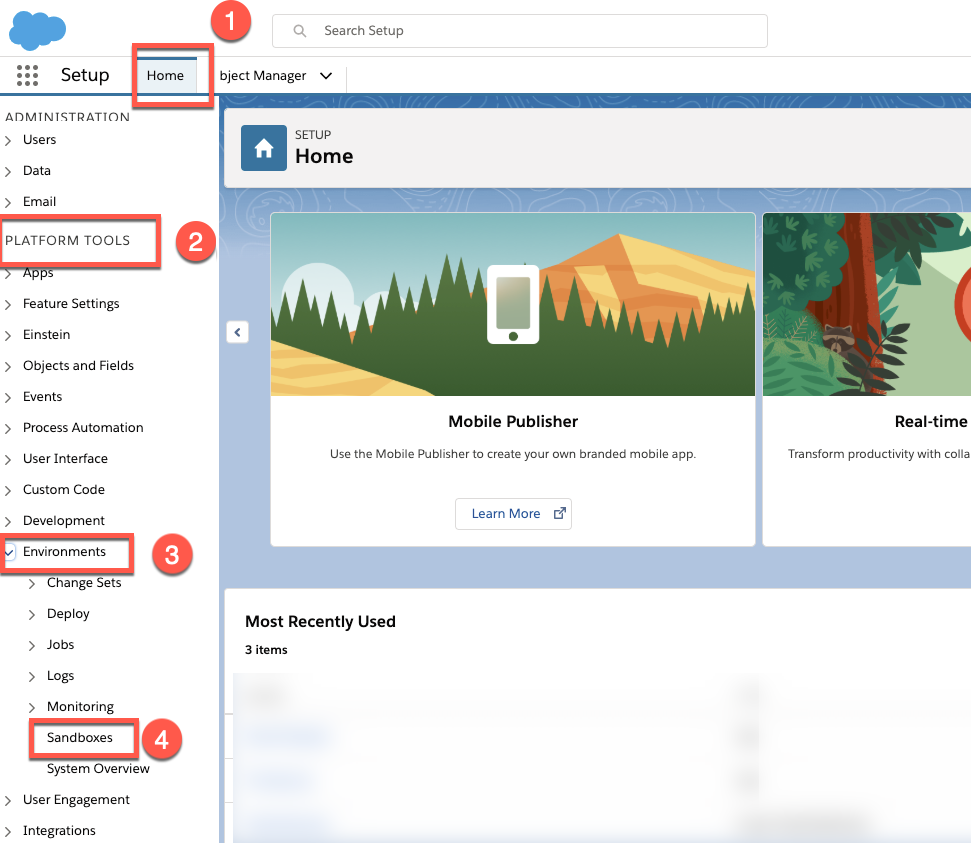Open Logs under Environments
This screenshot has width=971, height=843.
61,675
